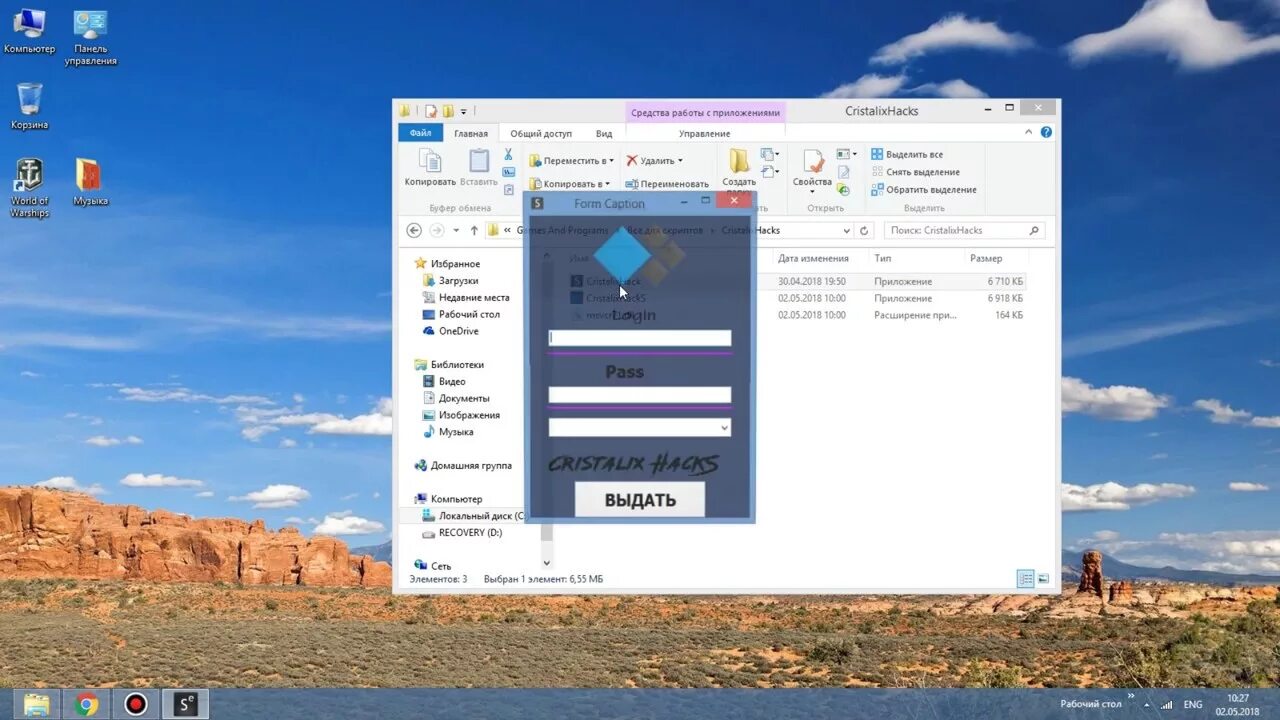Open the Компьютер desktop icon
The width and height of the screenshot is (1280, 720).
(x=29, y=31)
